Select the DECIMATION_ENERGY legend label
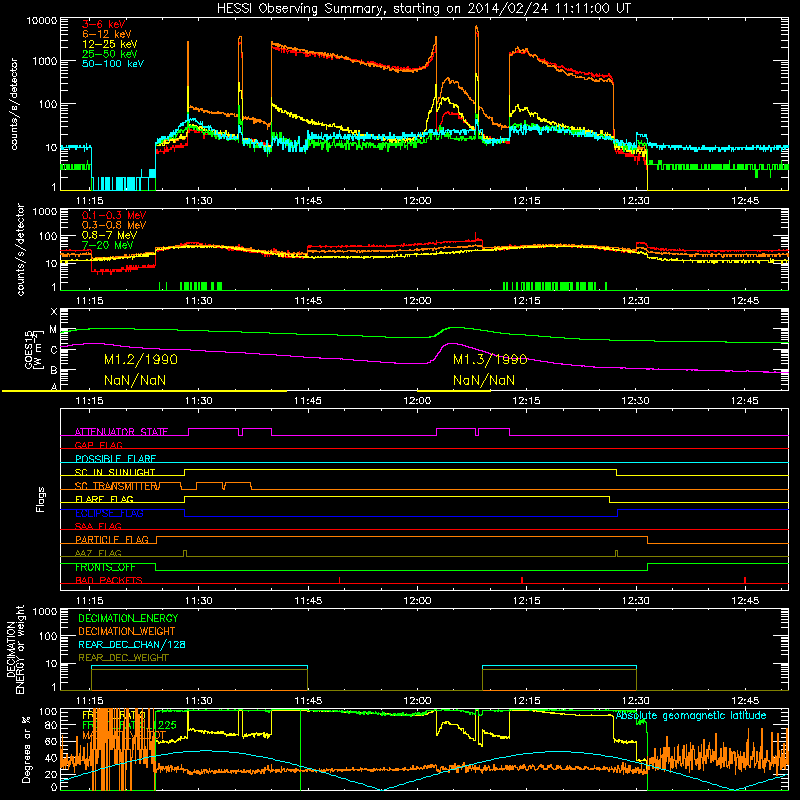This screenshot has width=800, height=800. pos(128,618)
